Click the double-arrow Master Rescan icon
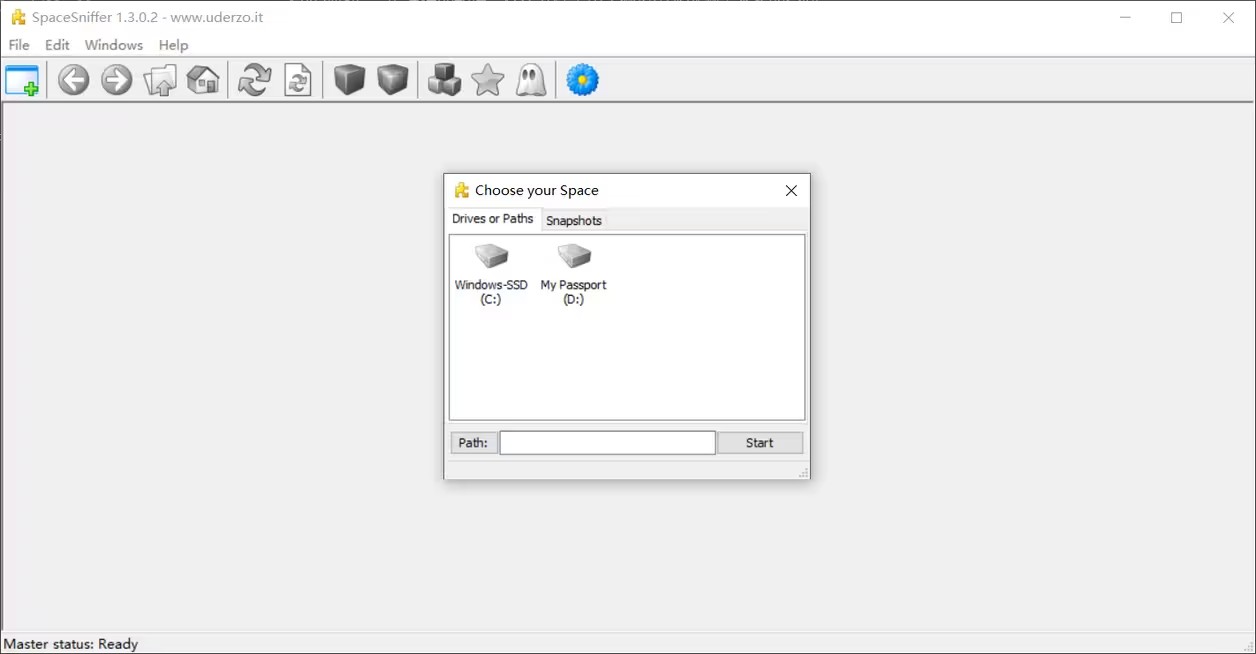 tap(255, 80)
